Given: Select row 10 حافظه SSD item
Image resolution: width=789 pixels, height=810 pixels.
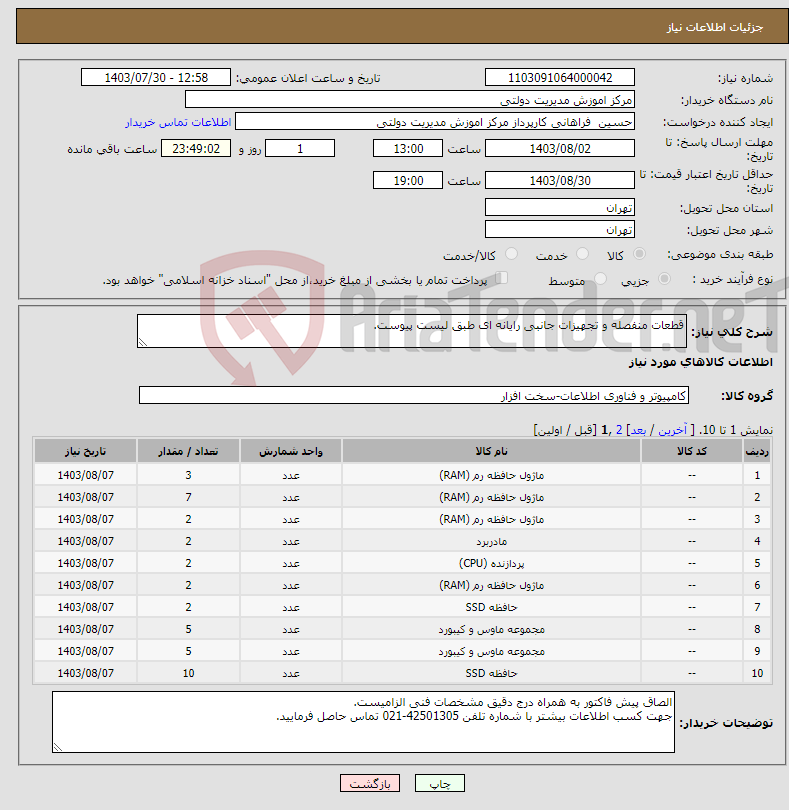Looking at the screenshot, I should [x=491, y=674].
